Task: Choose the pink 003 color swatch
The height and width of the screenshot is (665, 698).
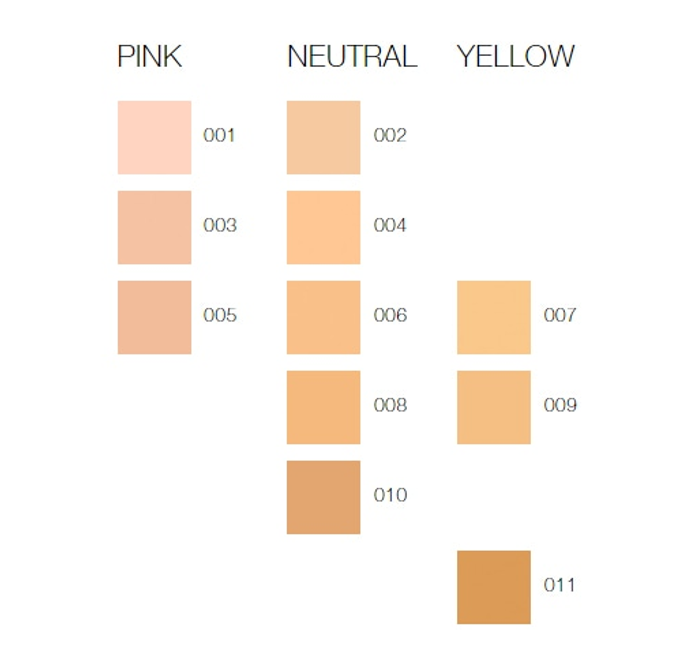Action: coord(154,227)
